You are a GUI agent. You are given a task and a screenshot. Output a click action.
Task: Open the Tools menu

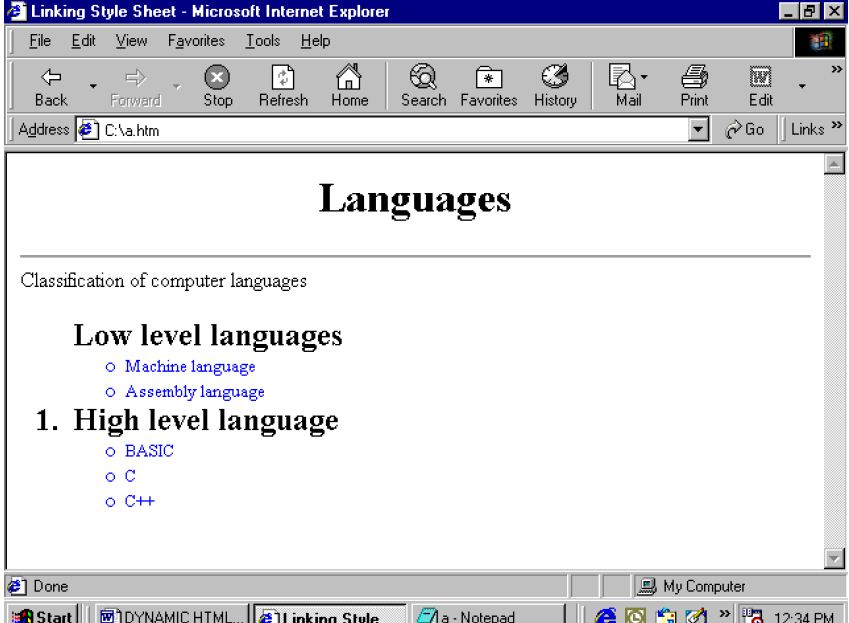pos(263,41)
